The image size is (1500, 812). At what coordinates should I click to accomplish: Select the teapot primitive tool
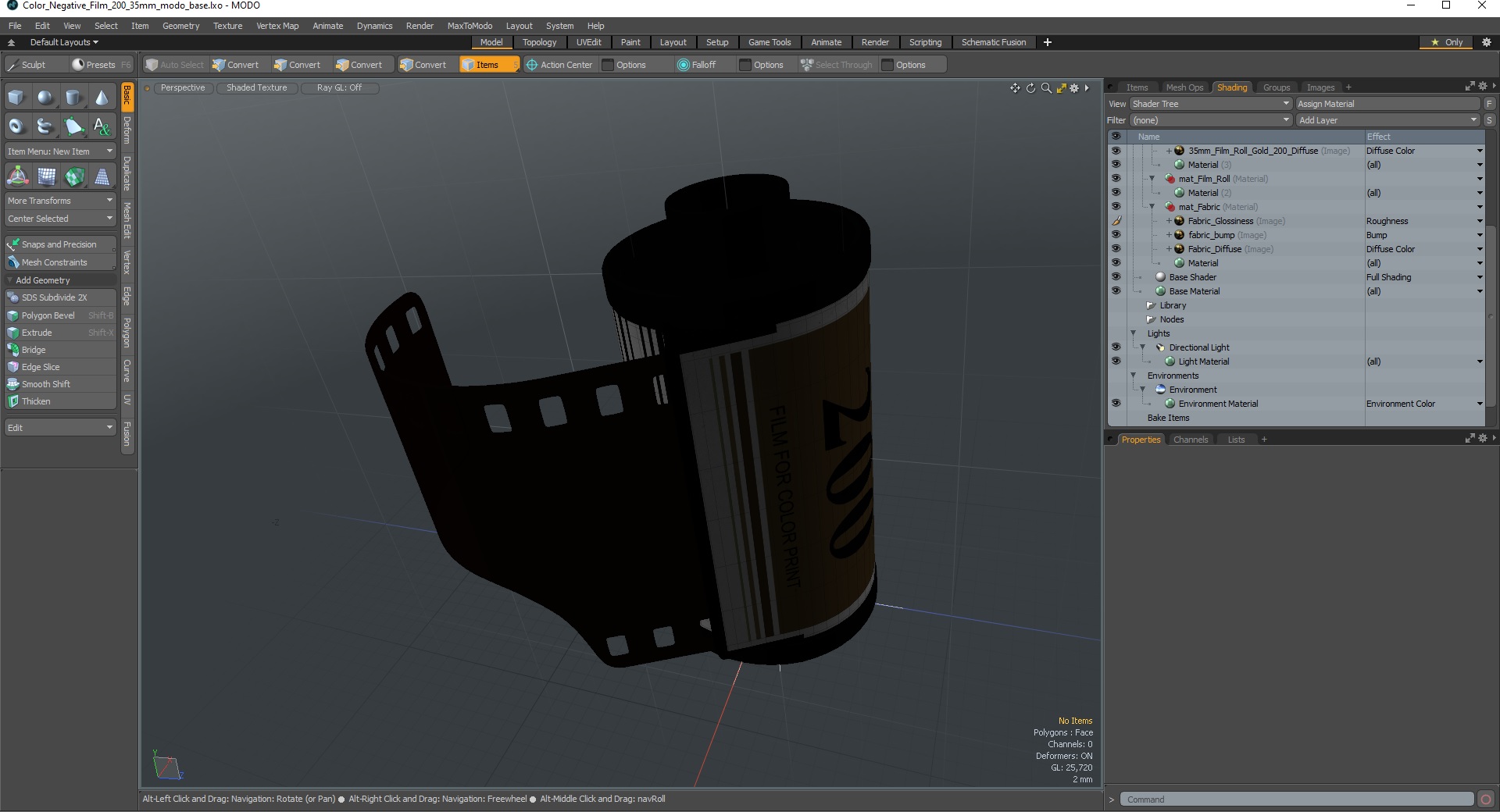45,126
